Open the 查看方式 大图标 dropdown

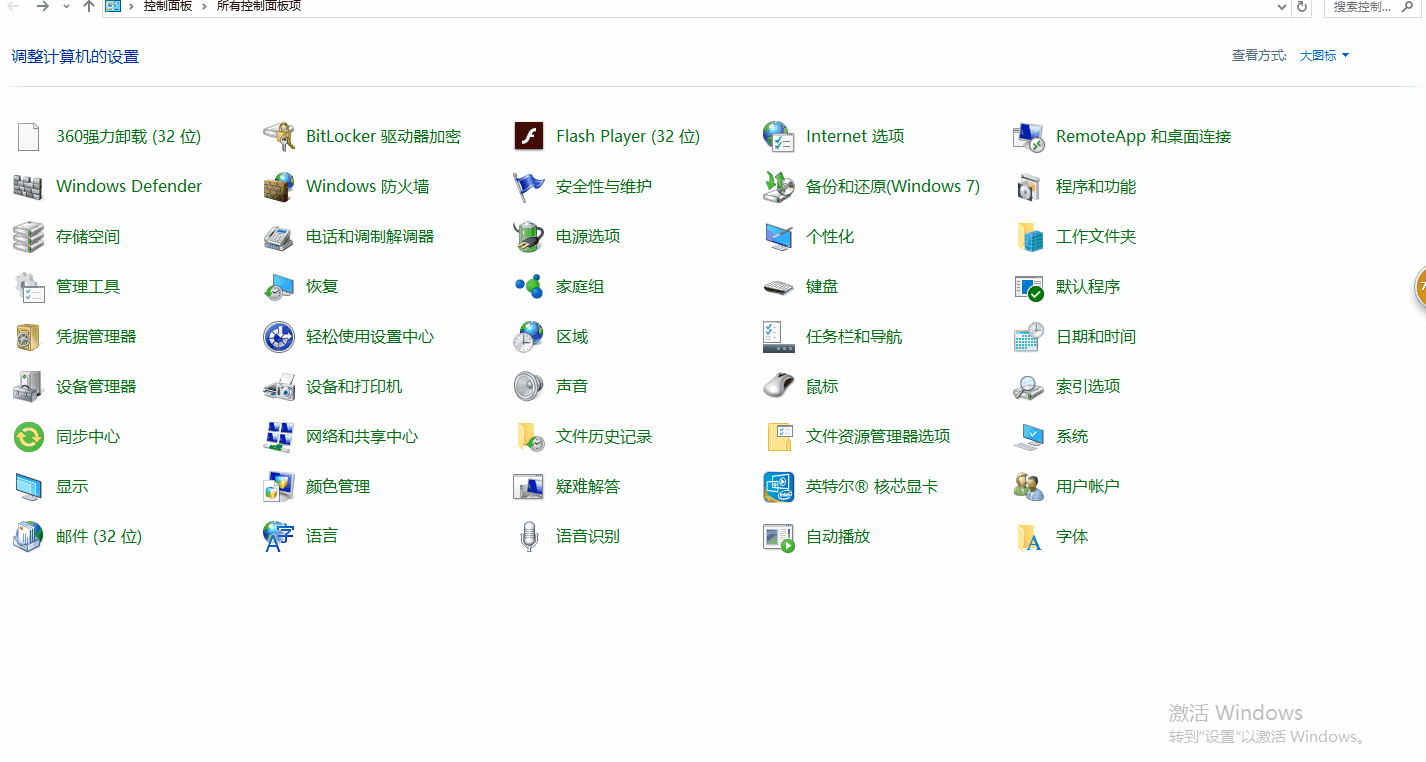point(1324,56)
